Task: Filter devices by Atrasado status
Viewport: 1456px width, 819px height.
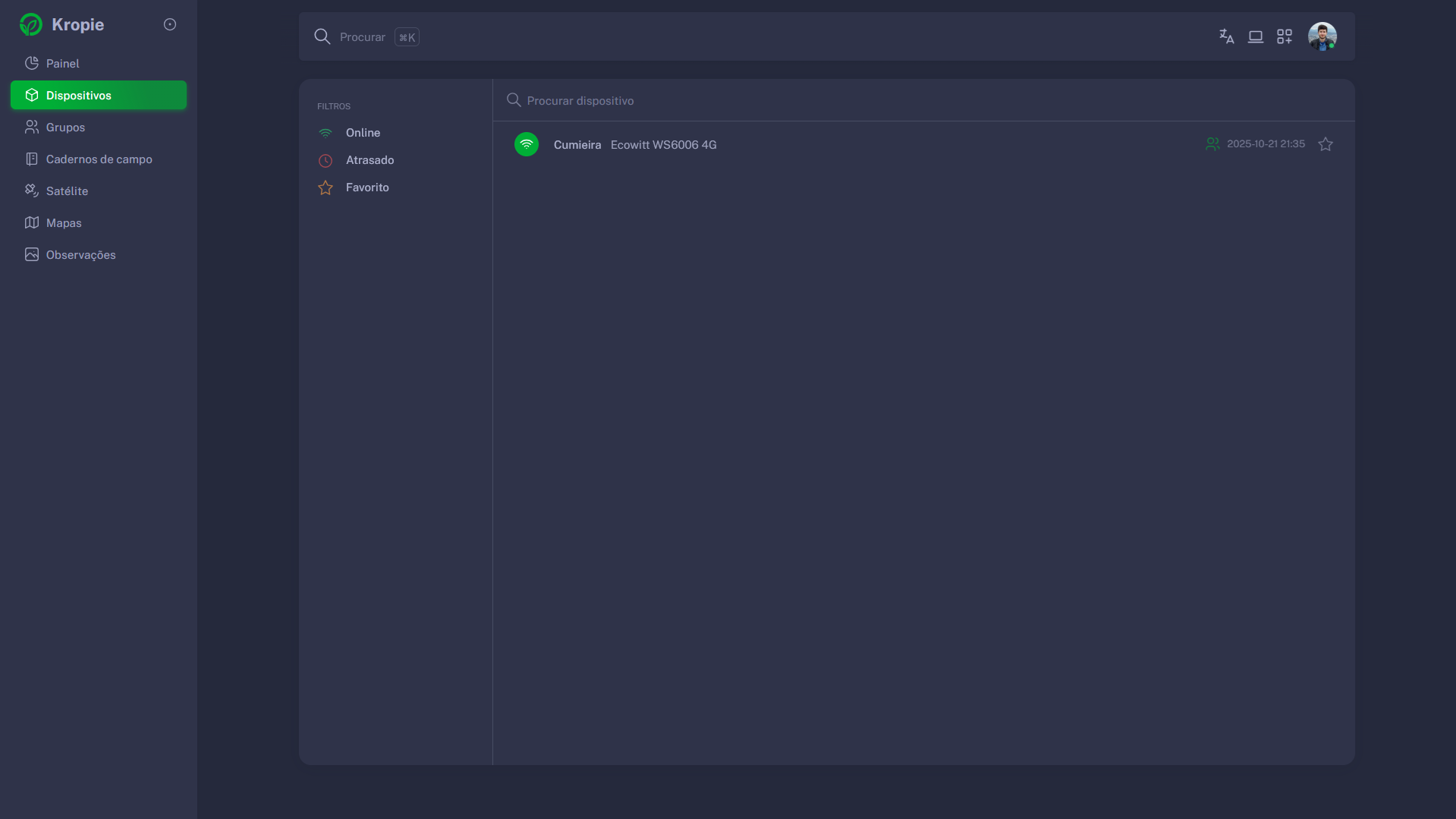Action: 370,160
